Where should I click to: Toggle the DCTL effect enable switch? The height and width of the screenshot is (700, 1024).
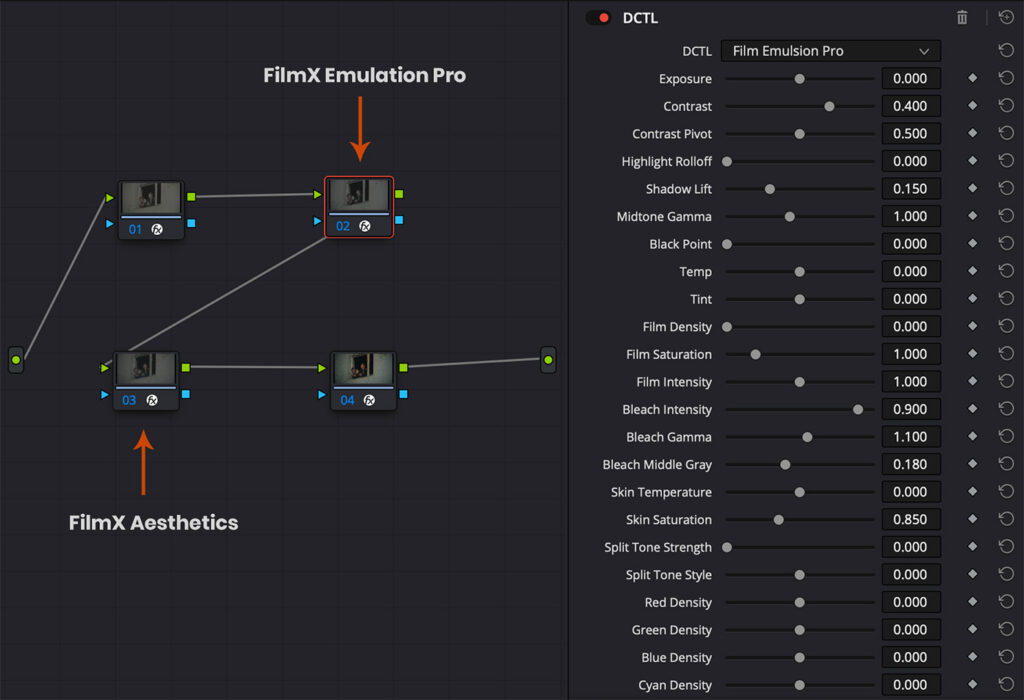[598, 18]
